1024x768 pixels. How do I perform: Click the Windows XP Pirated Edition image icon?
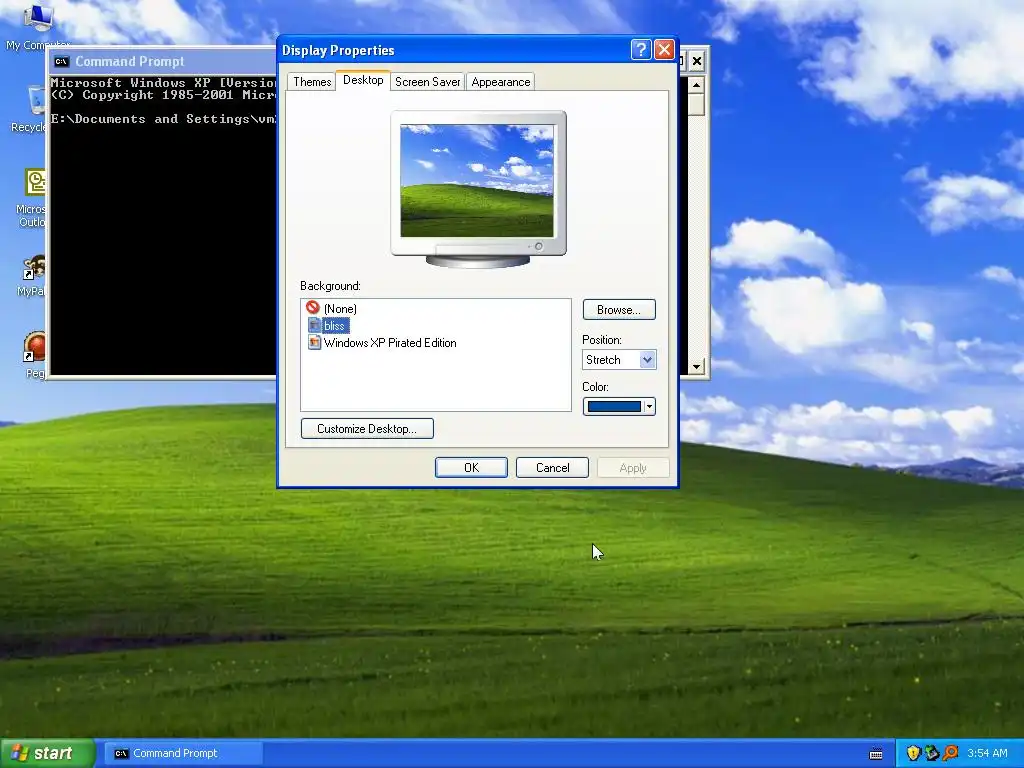click(315, 342)
